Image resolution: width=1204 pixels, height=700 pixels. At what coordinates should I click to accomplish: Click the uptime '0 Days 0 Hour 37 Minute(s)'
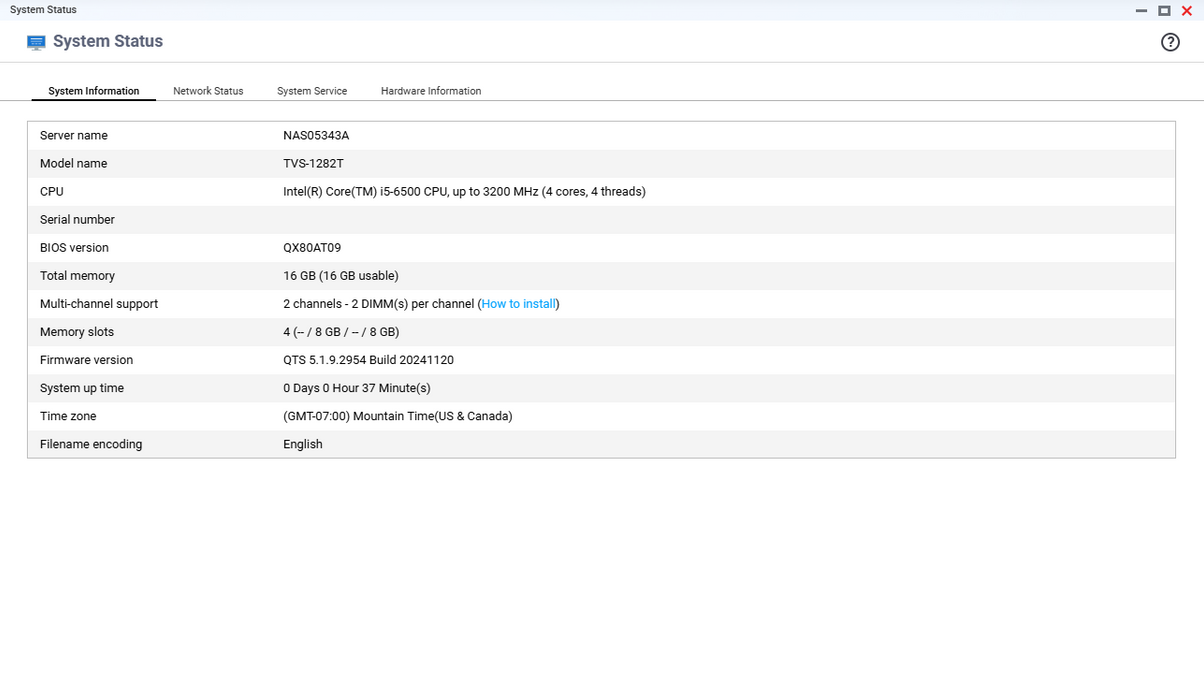click(x=357, y=388)
